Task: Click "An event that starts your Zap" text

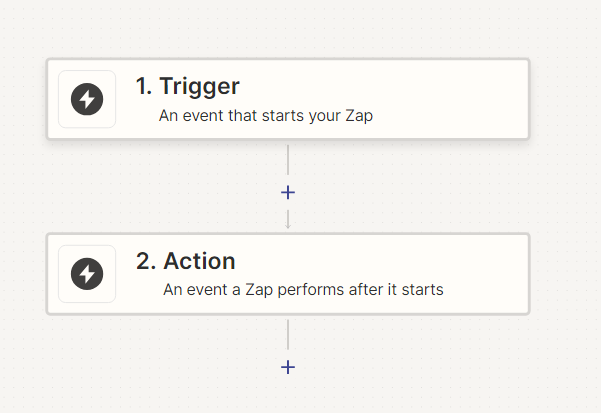Action: click(x=266, y=116)
